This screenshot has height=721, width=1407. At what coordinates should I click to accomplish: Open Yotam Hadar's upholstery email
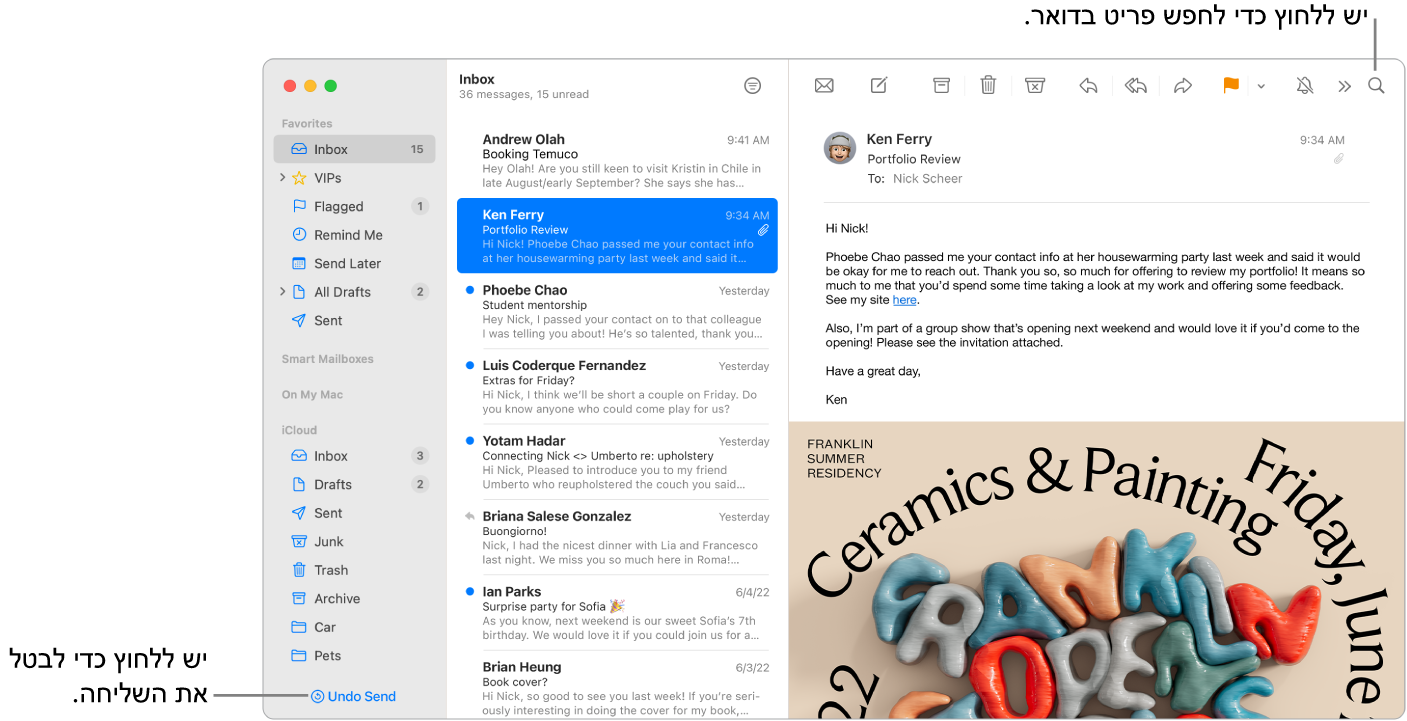617,461
